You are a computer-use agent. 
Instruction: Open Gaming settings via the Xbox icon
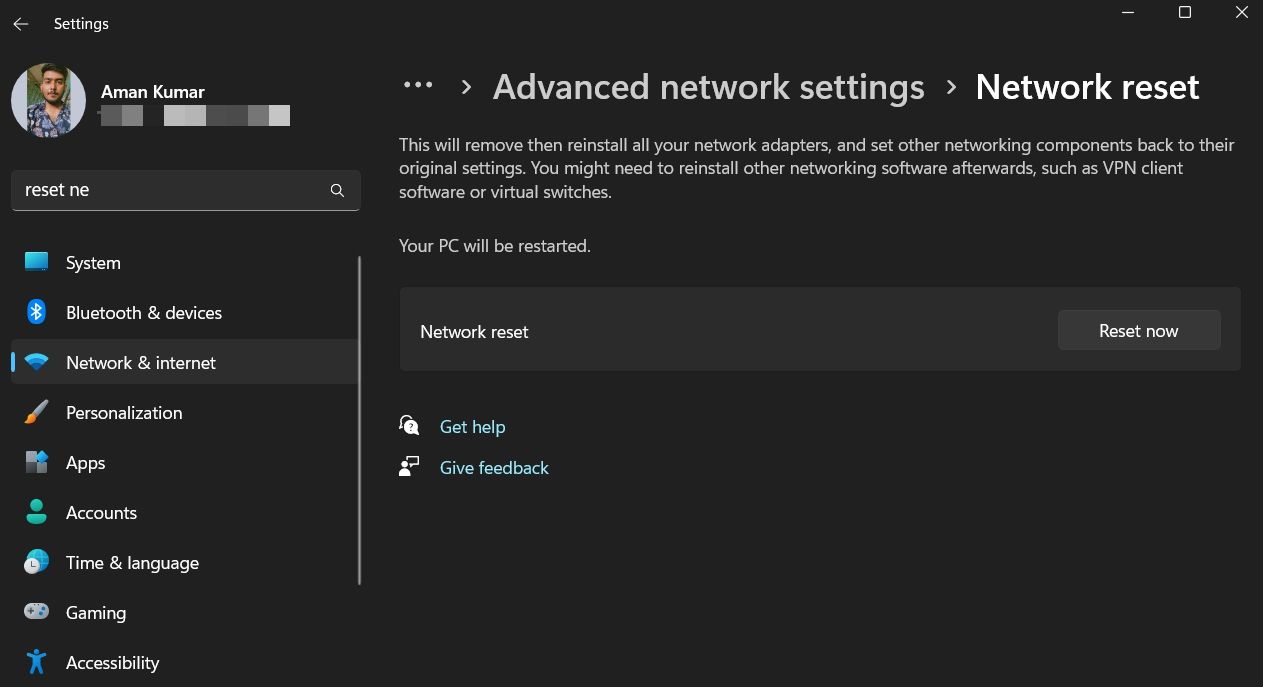tap(36, 612)
